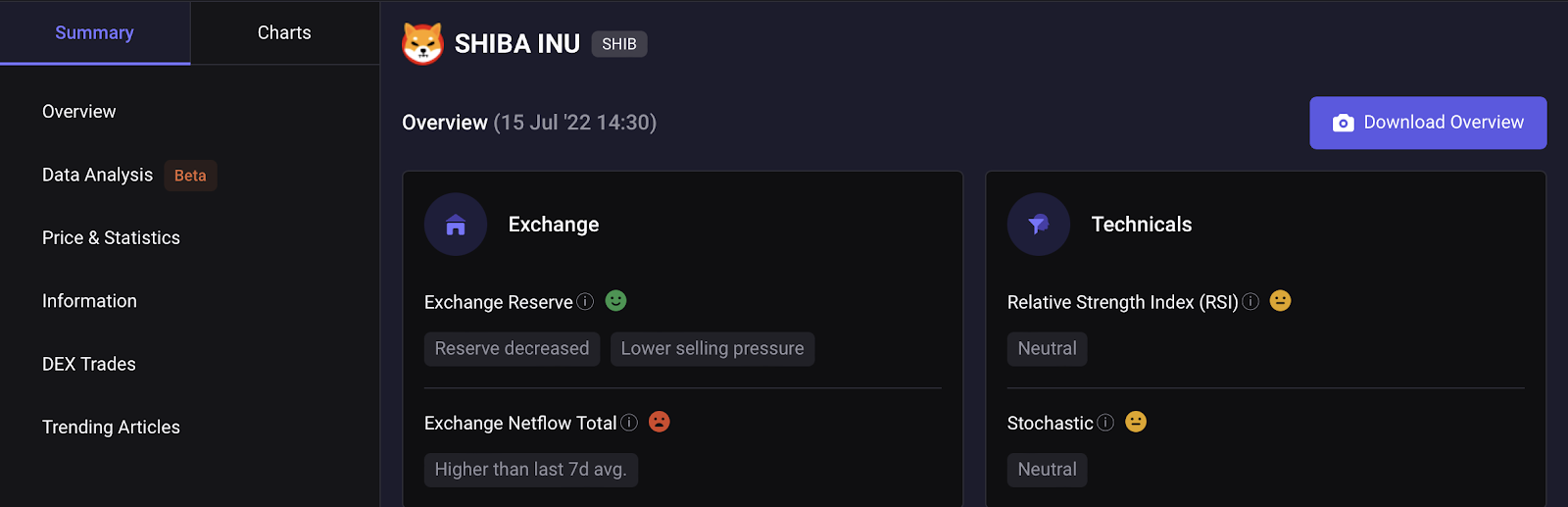Click the Technicals section icon

[x=1039, y=225]
